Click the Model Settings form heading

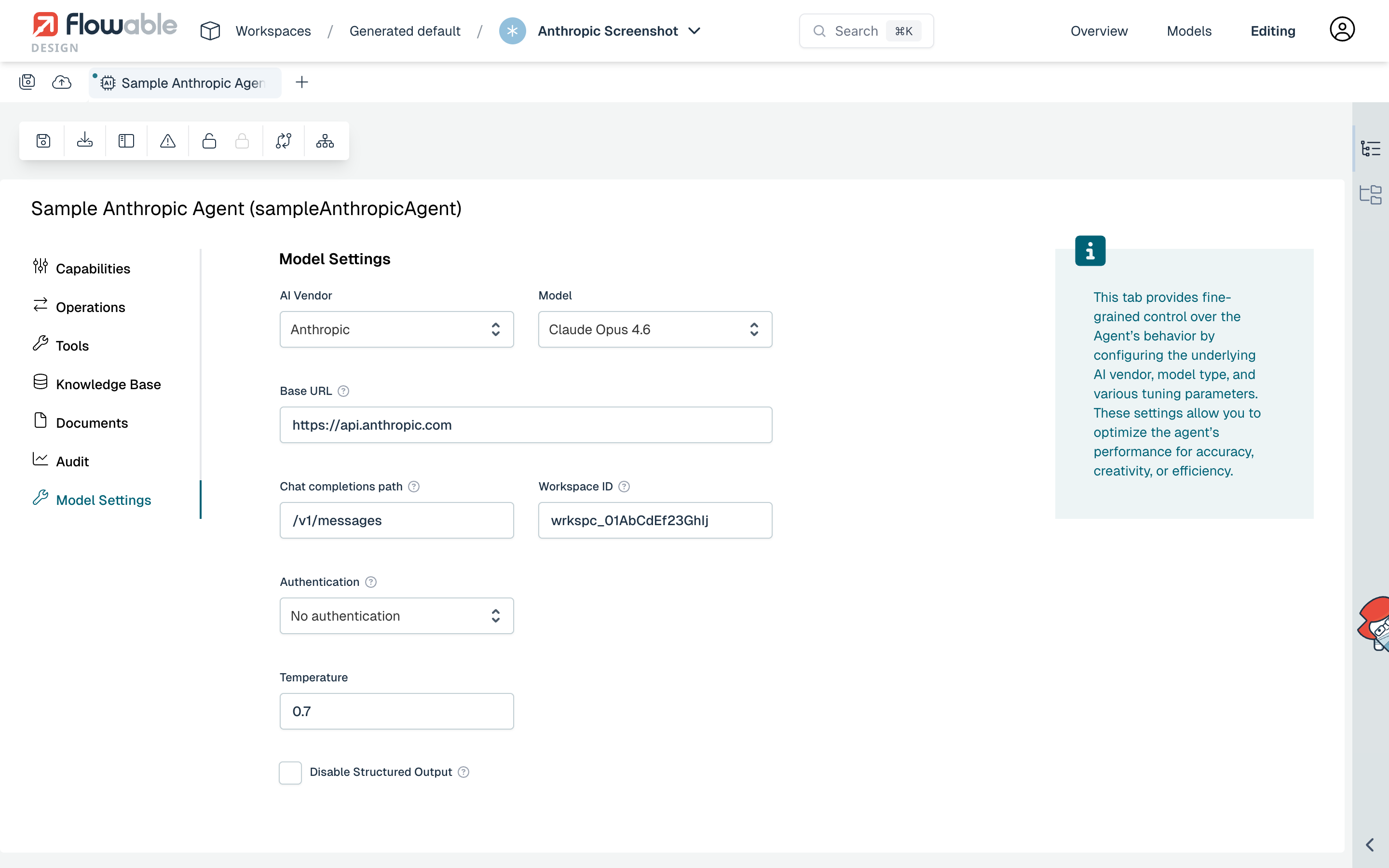pos(335,259)
